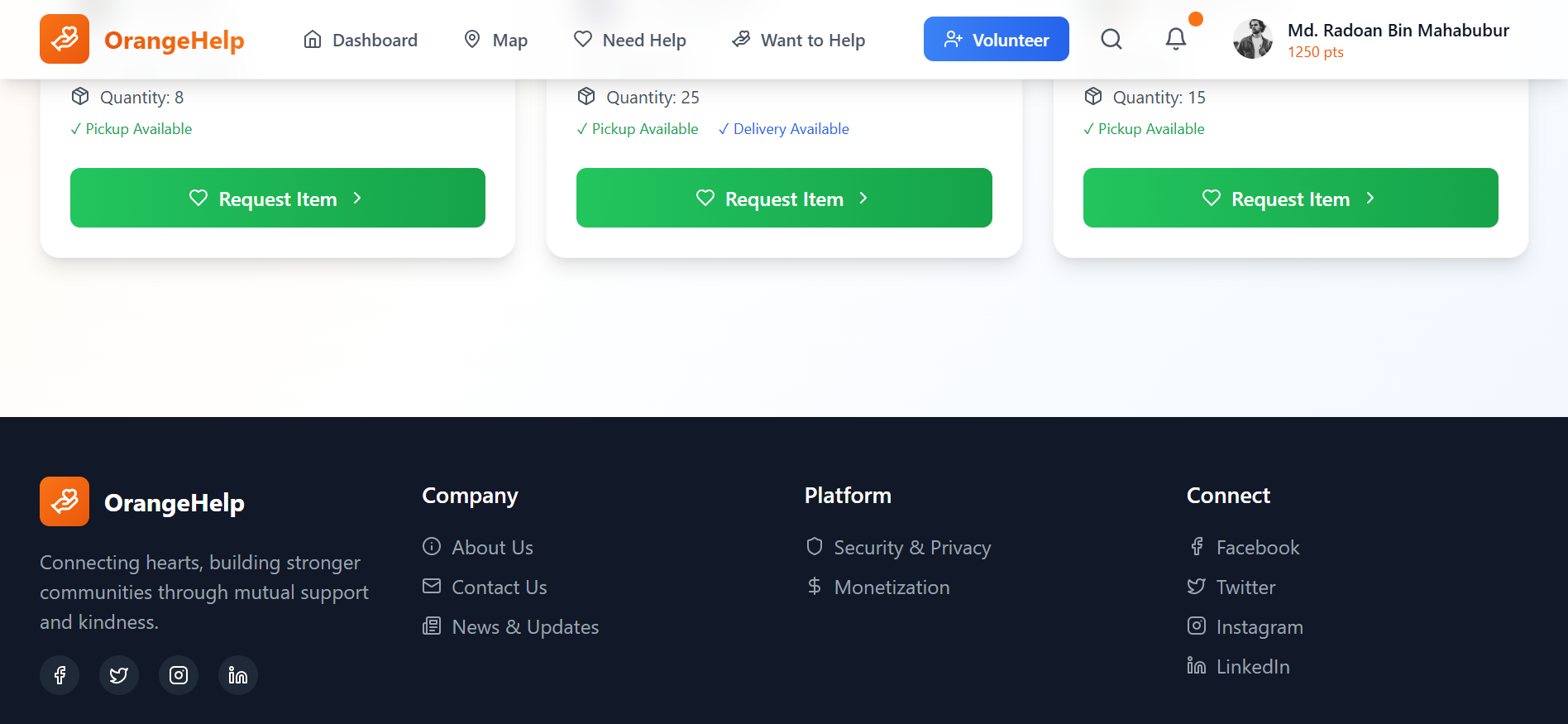Open the Instagram round icon in footer
This screenshot has height=724, width=1568.
(x=179, y=675)
